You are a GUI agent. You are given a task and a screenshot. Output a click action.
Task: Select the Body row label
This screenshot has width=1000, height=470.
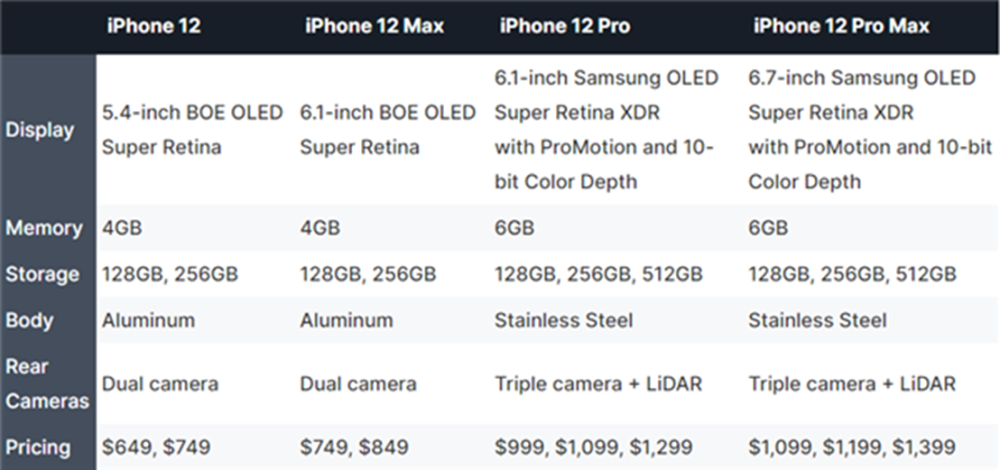(29, 321)
